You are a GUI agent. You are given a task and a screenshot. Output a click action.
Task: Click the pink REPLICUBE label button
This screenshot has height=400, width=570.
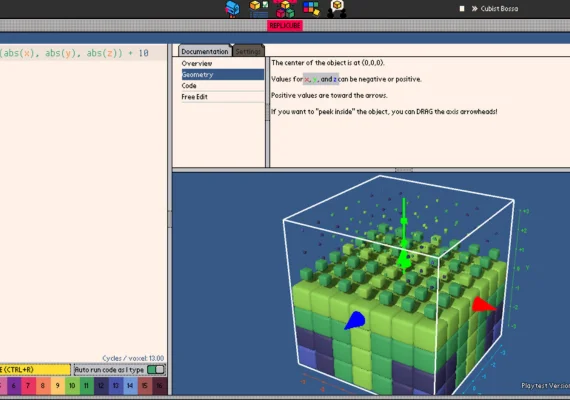[285, 25]
